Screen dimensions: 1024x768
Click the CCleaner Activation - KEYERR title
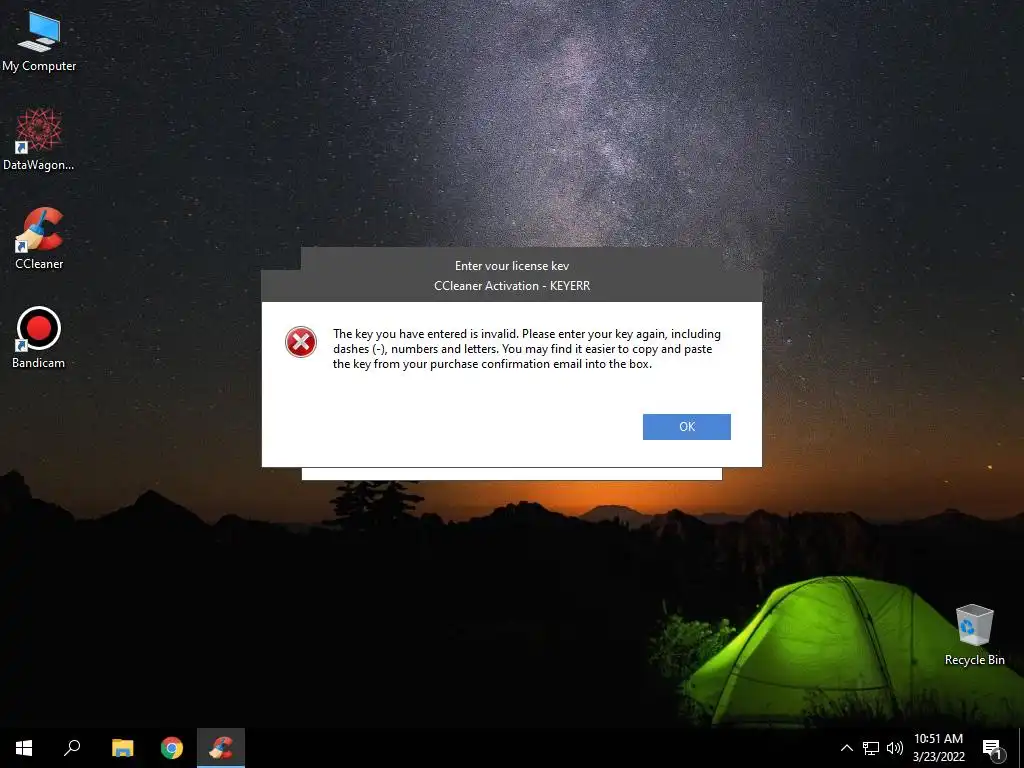point(512,286)
